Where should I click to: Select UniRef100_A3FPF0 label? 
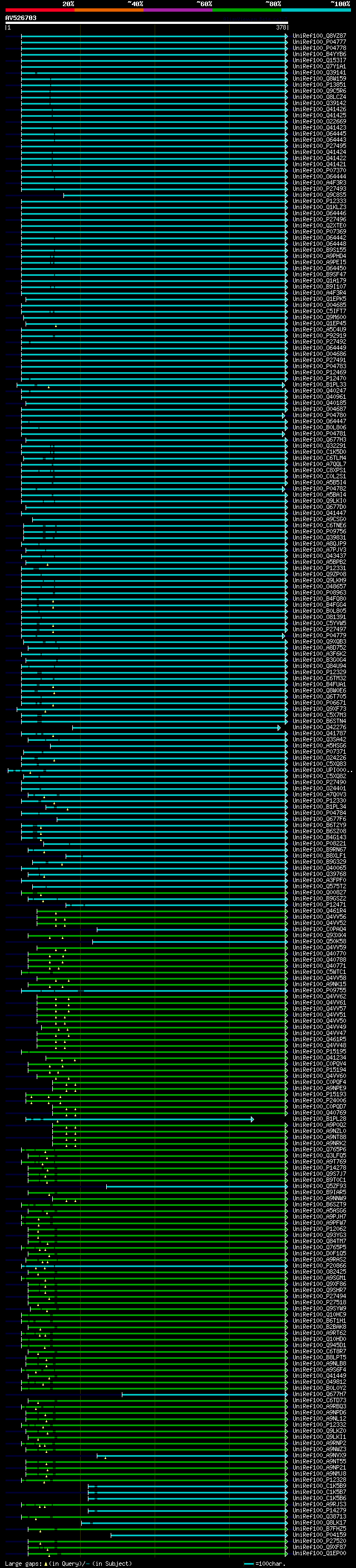point(319,881)
